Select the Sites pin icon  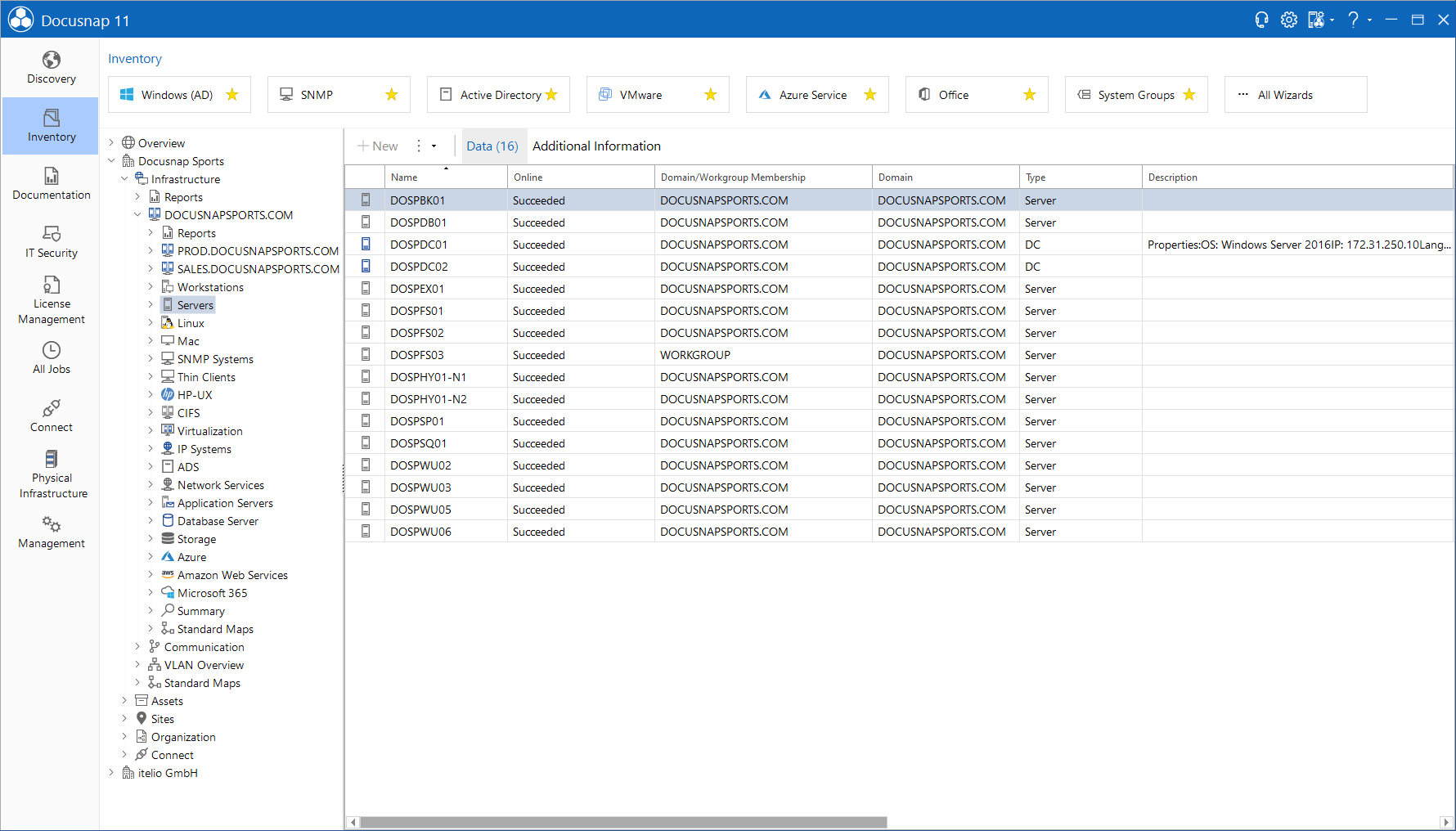pos(142,718)
